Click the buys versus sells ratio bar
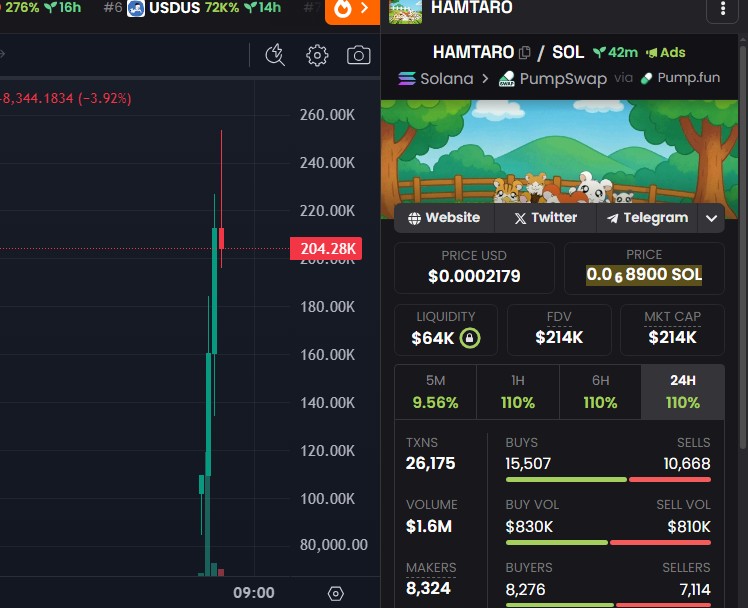This screenshot has width=748, height=608. 608,479
